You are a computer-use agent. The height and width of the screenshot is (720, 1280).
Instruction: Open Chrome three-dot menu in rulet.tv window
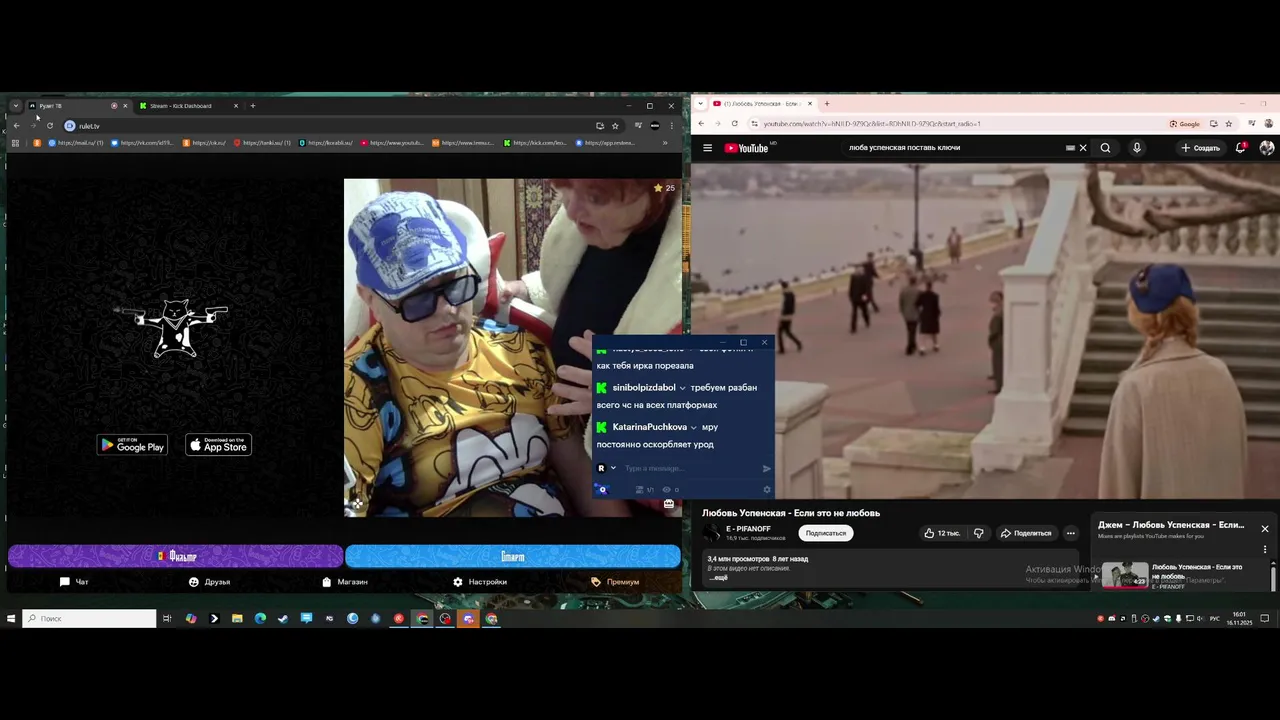(671, 126)
